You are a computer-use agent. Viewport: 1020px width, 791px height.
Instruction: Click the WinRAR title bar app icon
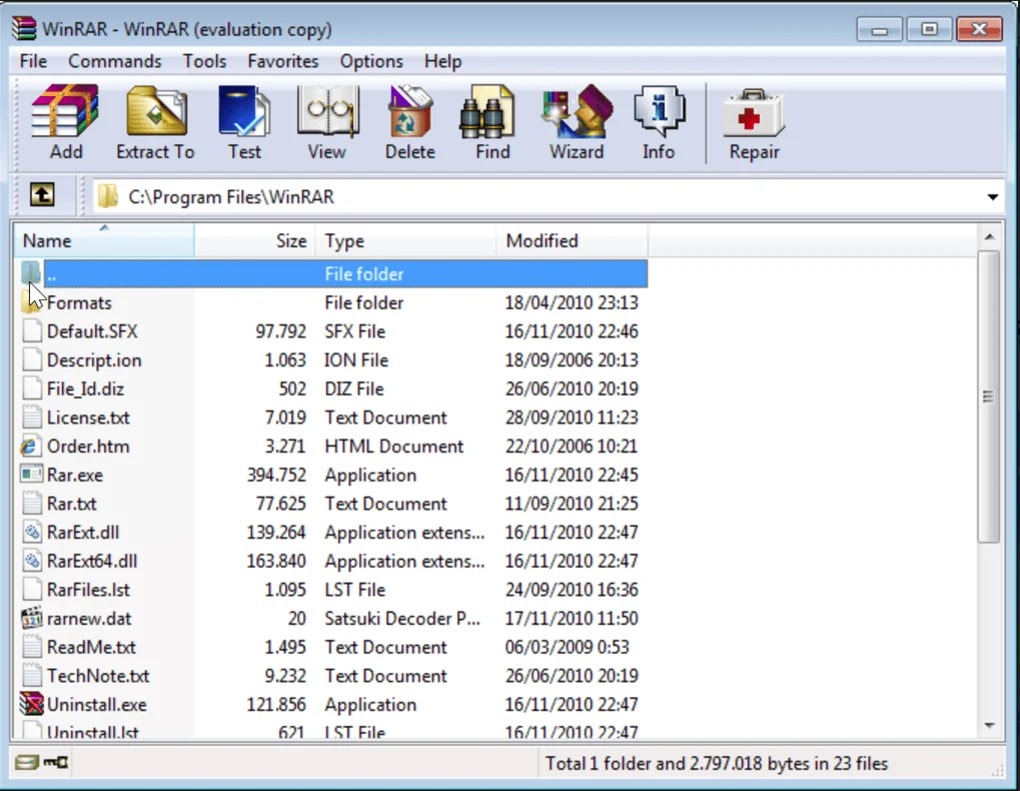(x=25, y=29)
